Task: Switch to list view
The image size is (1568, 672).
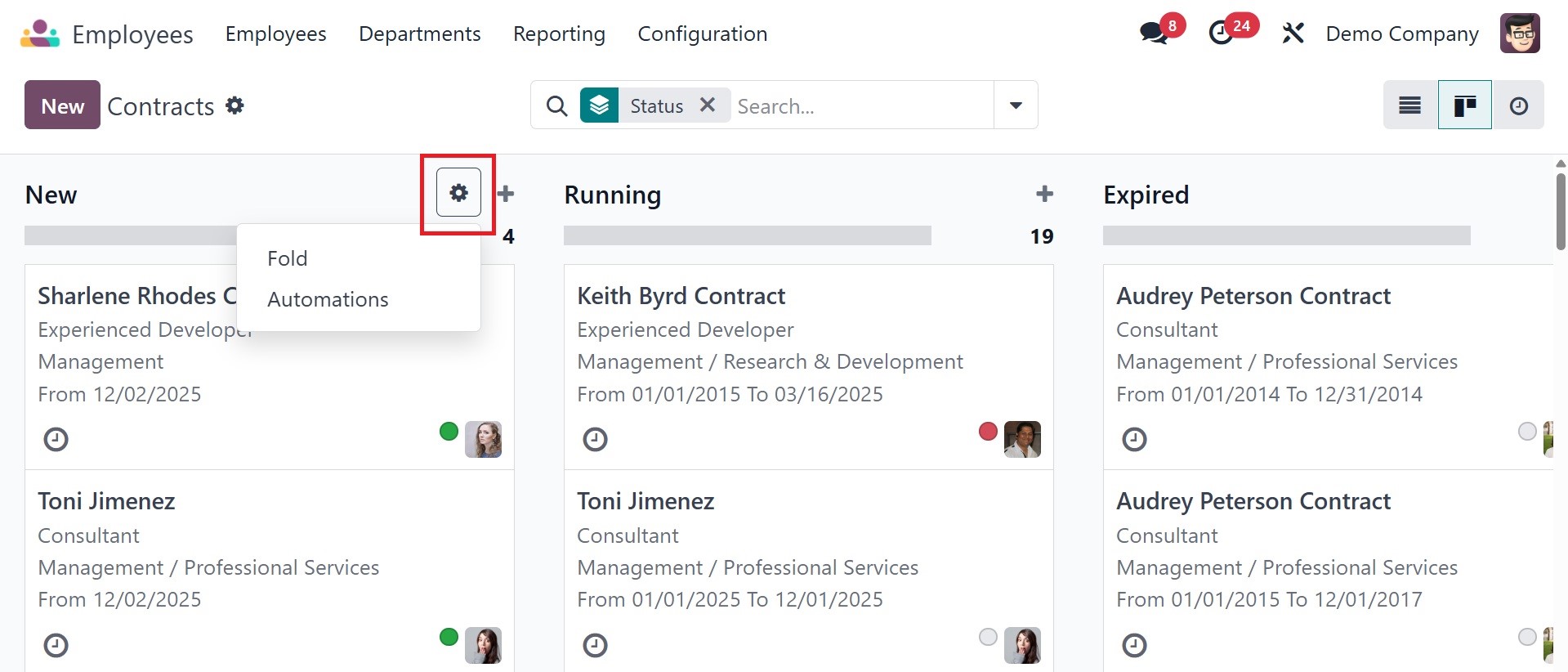Action: (x=1409, y=105)
